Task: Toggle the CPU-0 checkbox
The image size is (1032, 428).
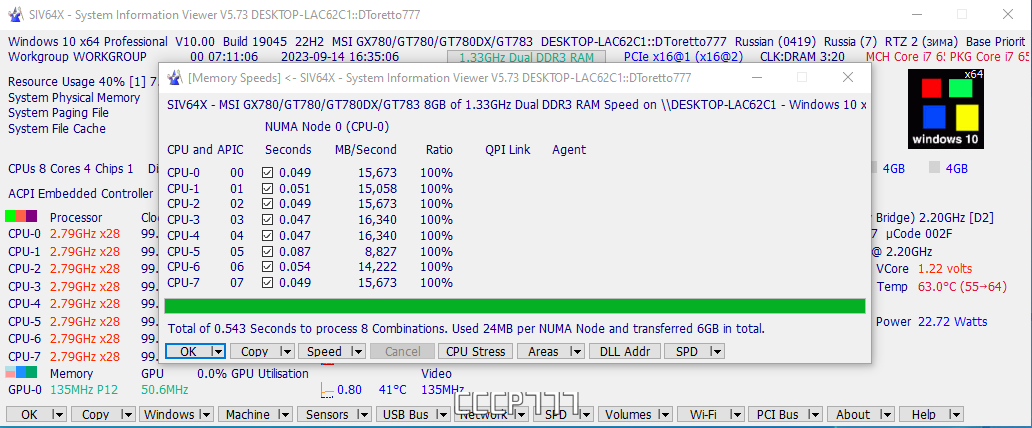Action: click(267, 173)
